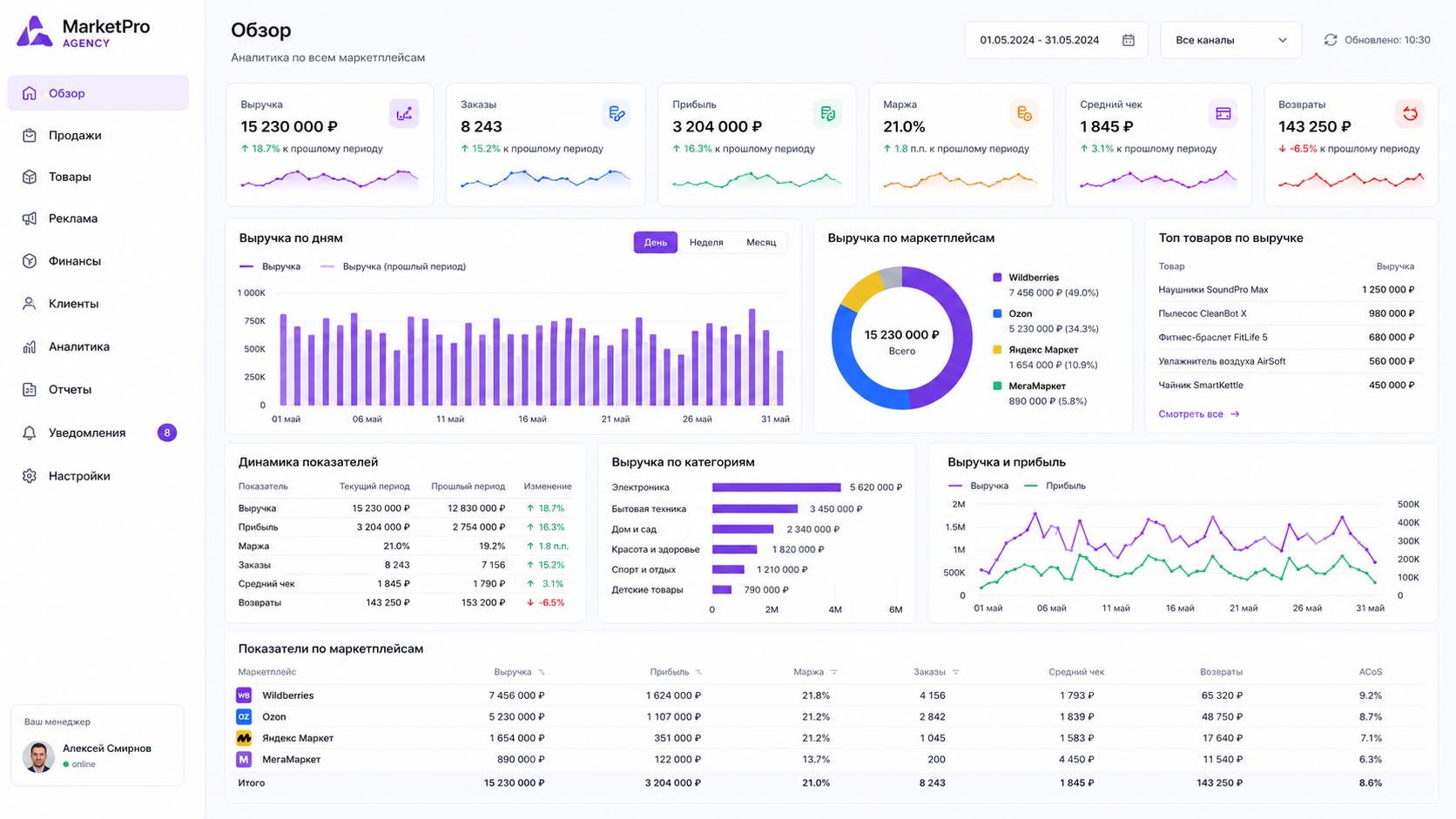Screen dimensions: 1456x819
Task: Open Фитнес-браслет FitLife 5 product row
Action: click(x=1286, y=337)
